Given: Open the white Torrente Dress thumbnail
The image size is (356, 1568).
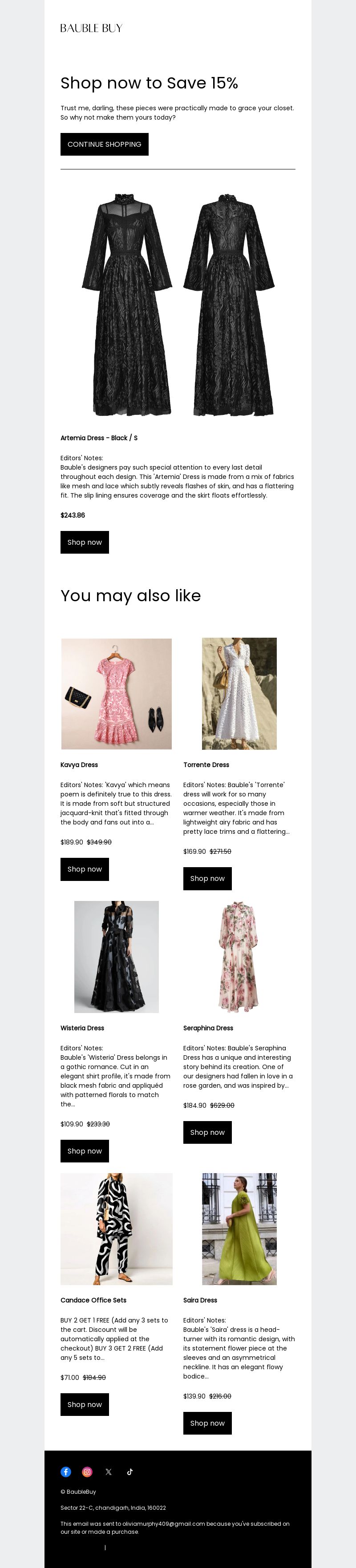Looking at the screenshot, I should tap(239, 693).
